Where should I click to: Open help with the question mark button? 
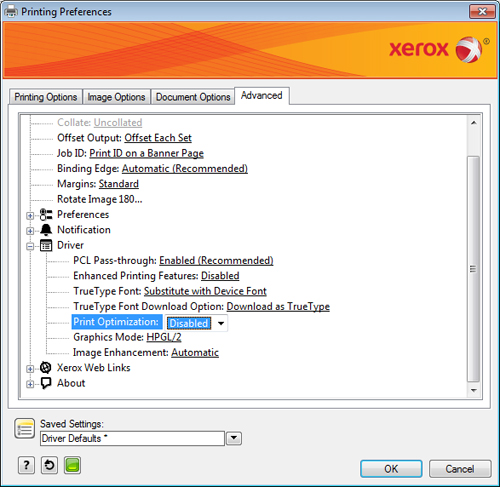click(x=26, y=465)
